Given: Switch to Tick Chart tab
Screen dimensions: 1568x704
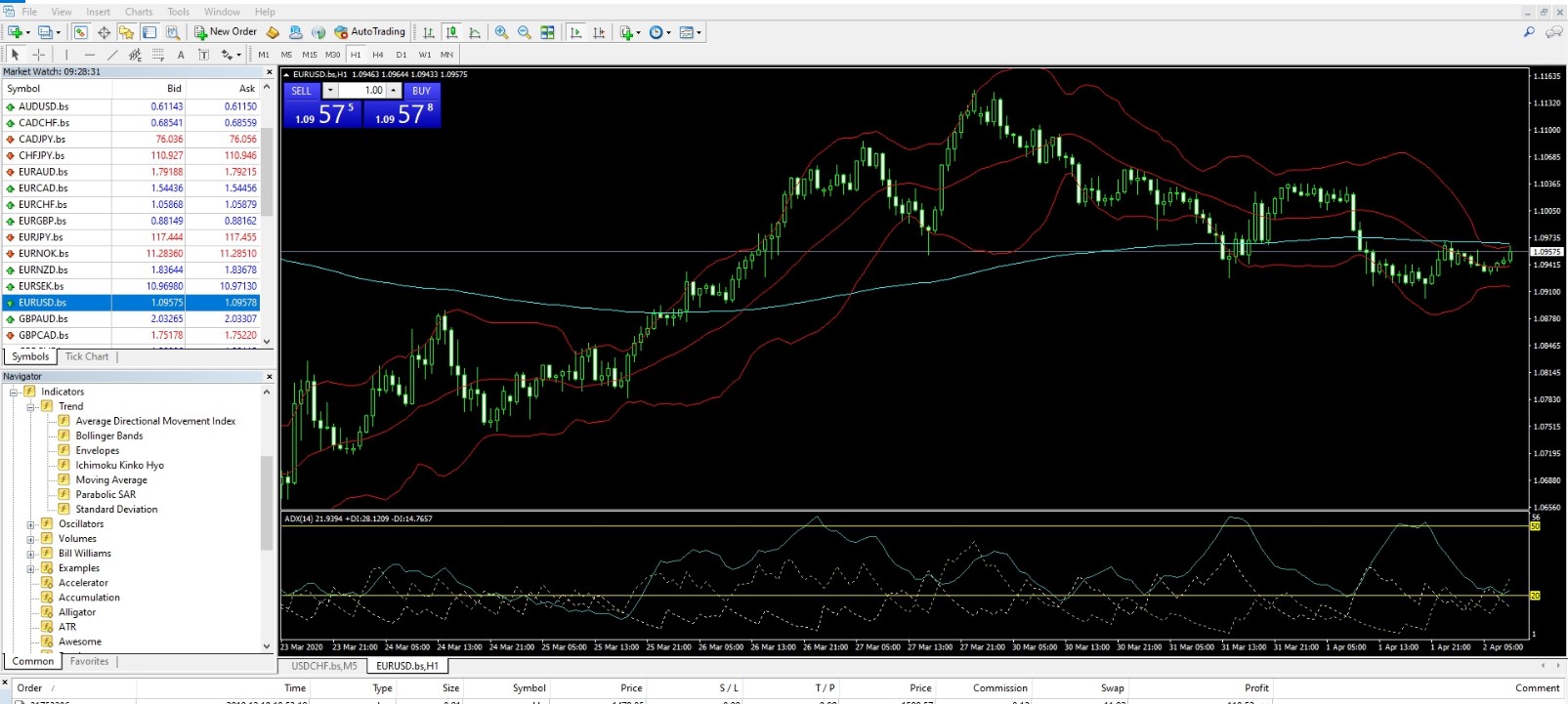Looking at the screenshot, I should tap(87, 356).
